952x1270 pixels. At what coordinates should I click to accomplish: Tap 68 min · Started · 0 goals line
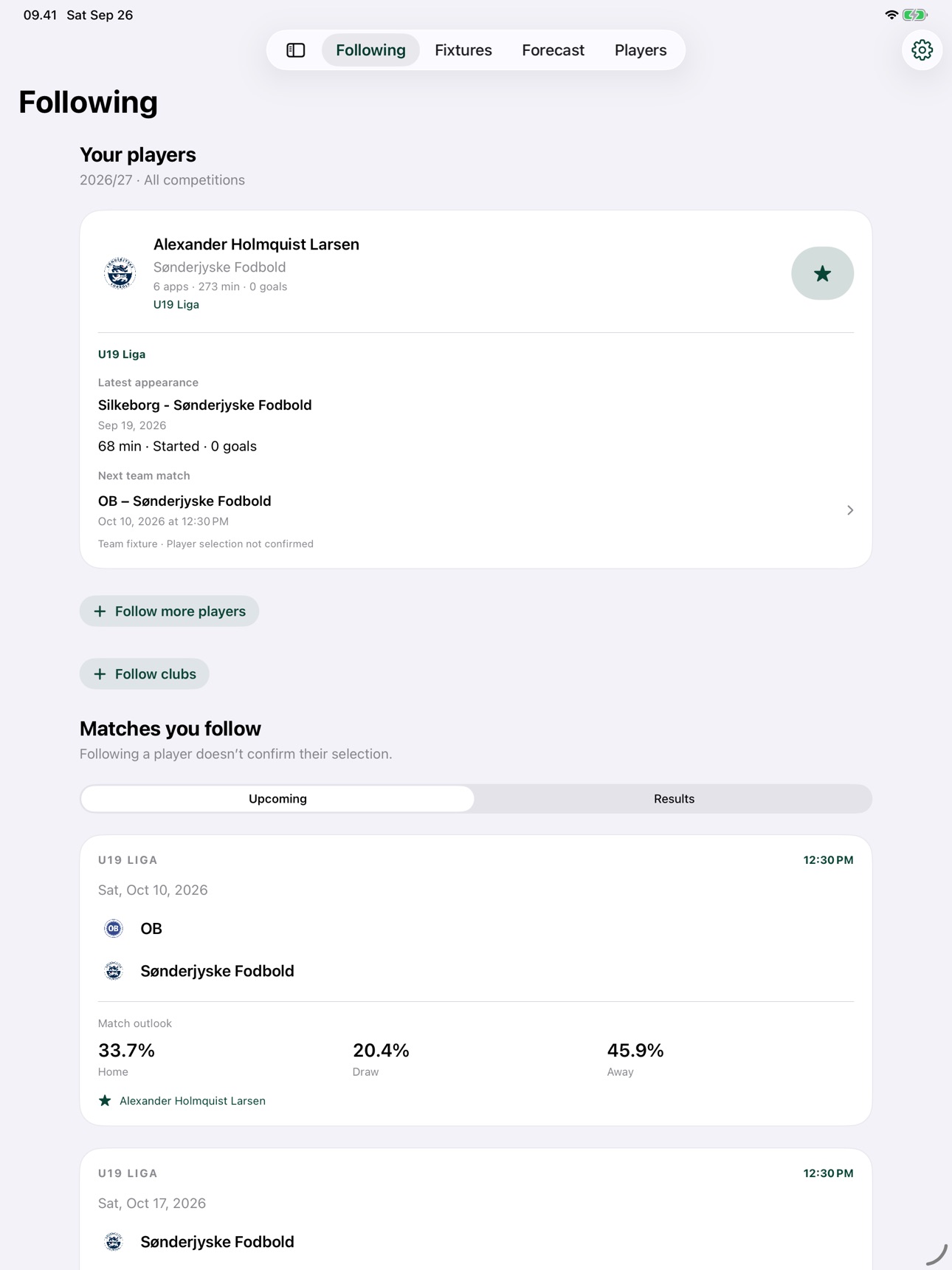coord(177,446)
